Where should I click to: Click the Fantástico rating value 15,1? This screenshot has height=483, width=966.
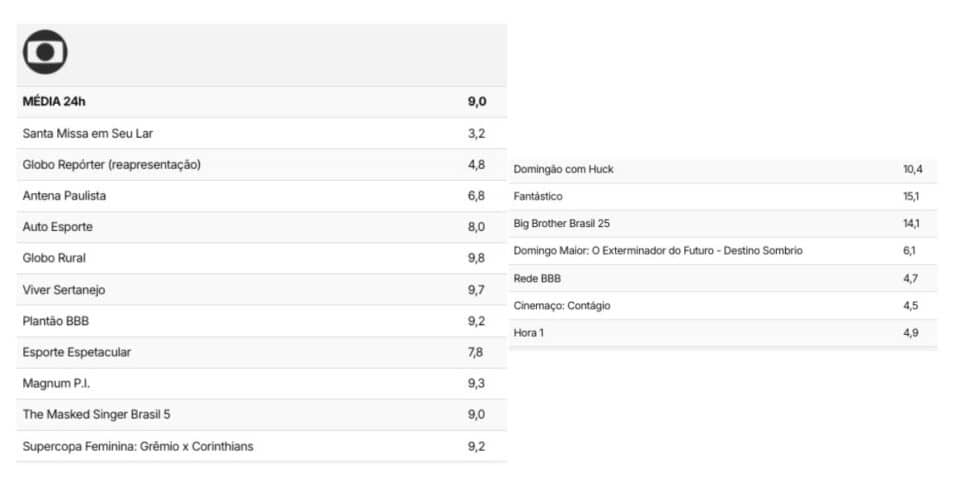[912, 197]
